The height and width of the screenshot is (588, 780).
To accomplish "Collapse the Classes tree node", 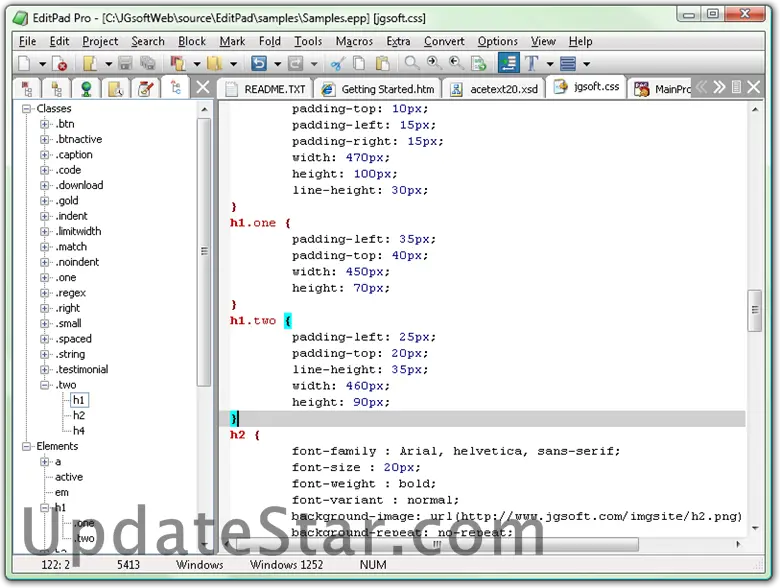I will [27, 108].
